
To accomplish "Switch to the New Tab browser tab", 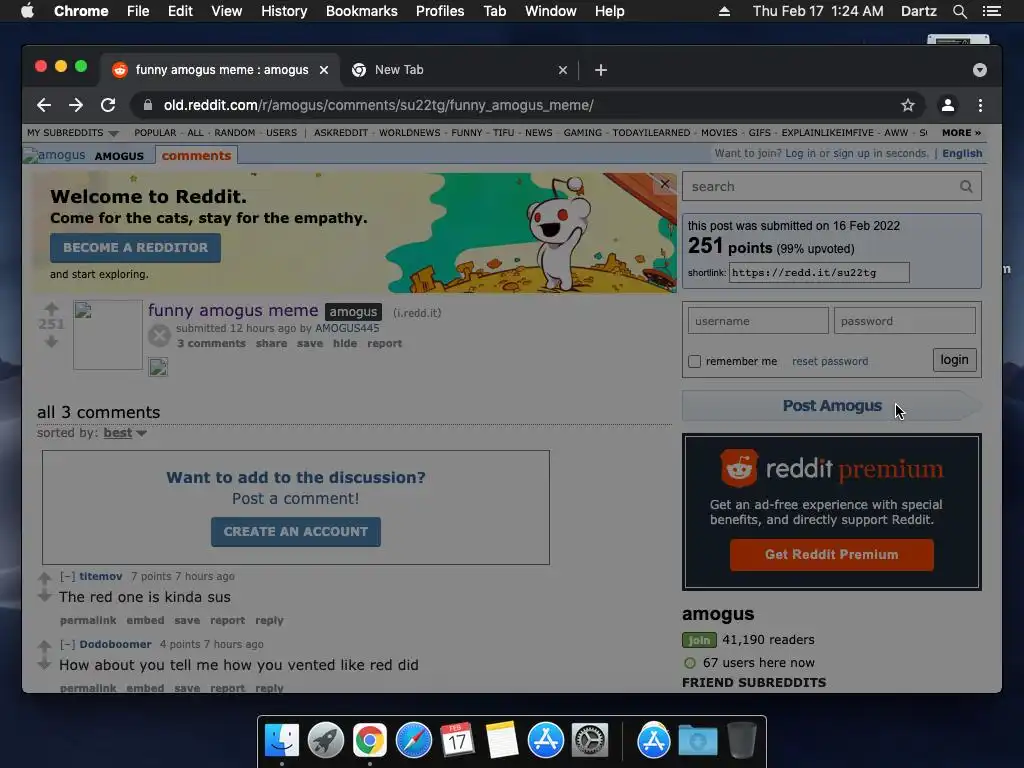I will coord(460,70).
